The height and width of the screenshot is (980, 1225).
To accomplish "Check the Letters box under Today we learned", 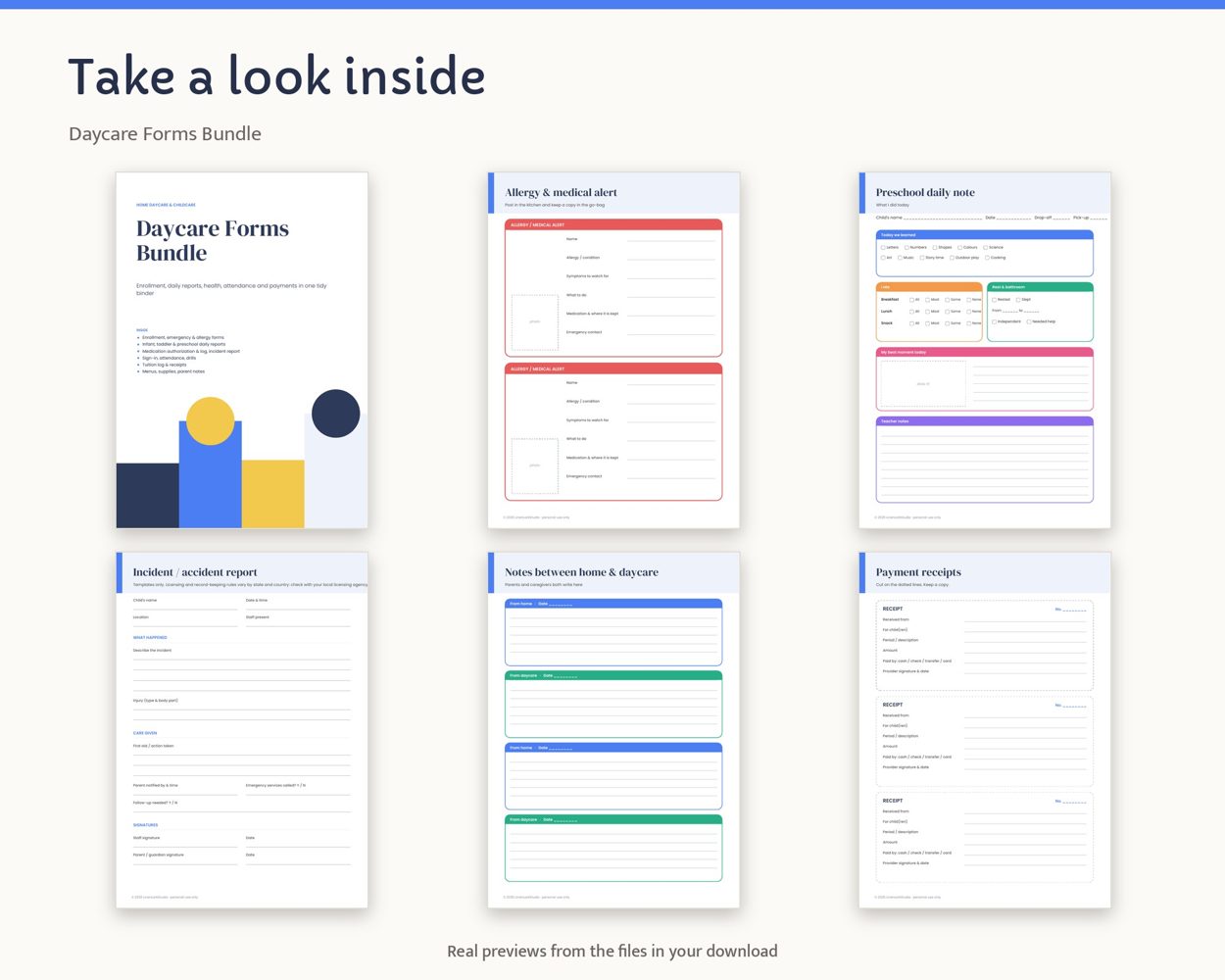I will click(883, 247).
